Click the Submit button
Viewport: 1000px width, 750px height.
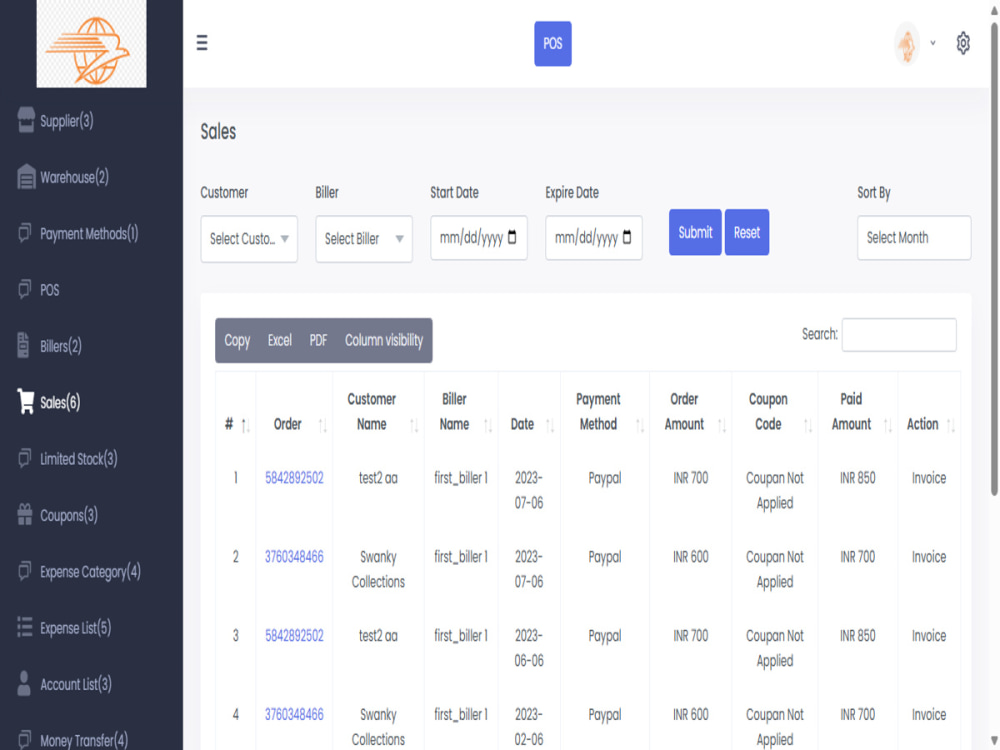point(695,232)
